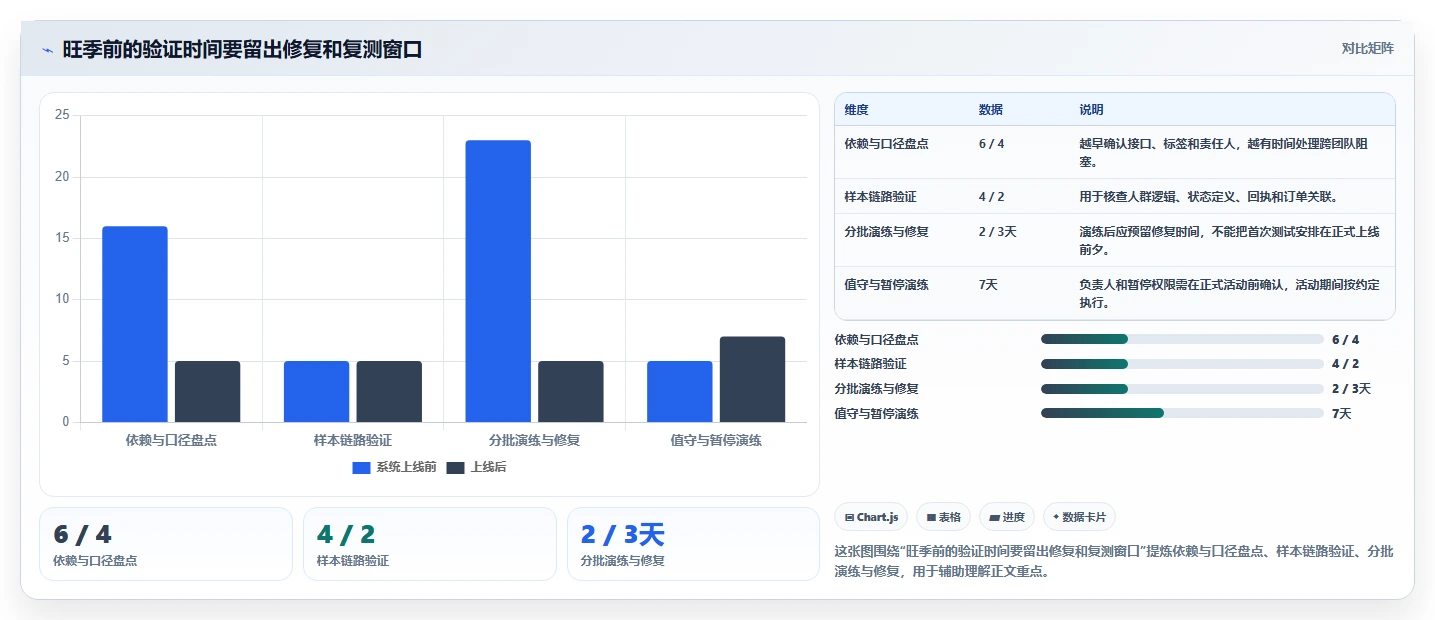Click the 4 / 2 table cell

[x=992, y=197]
